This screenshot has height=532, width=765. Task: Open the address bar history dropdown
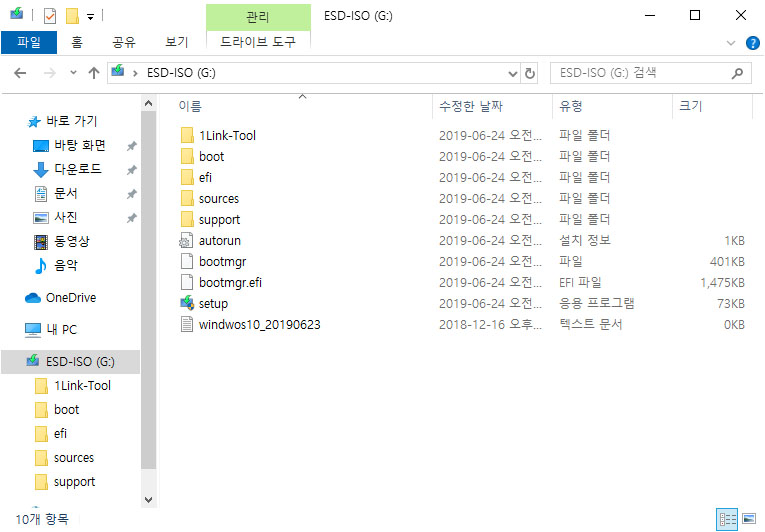pos(512,74)
